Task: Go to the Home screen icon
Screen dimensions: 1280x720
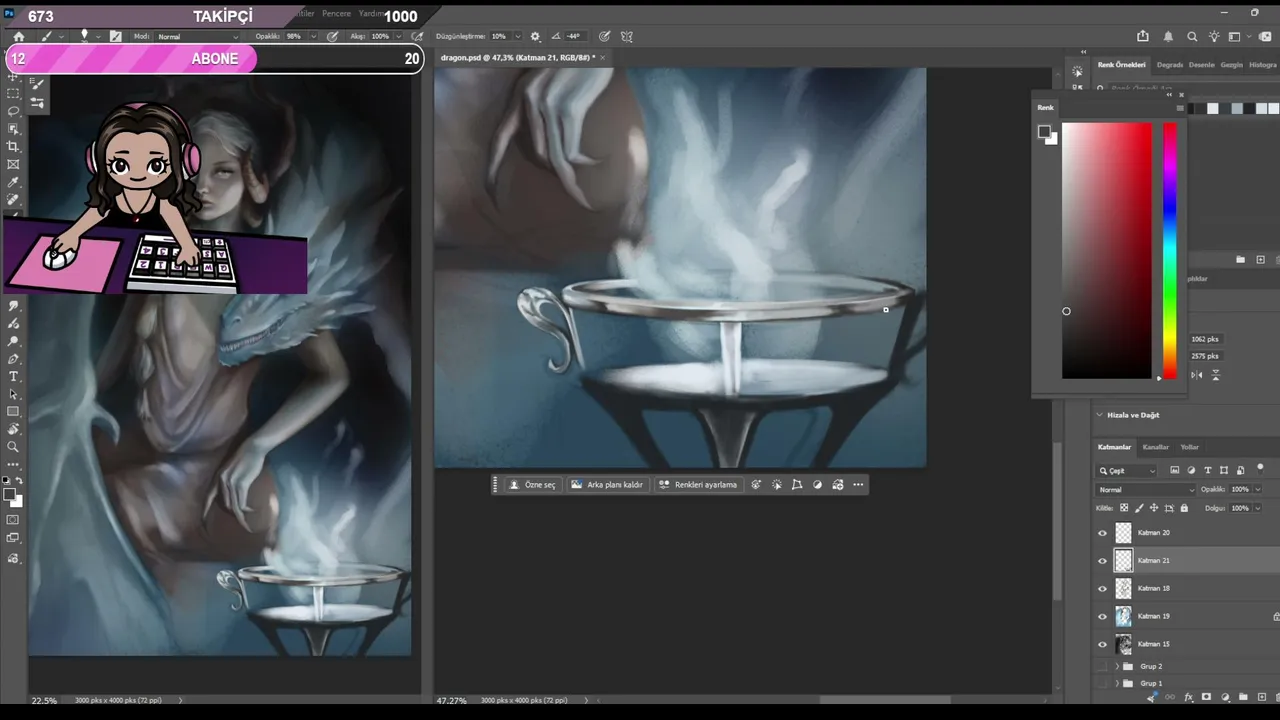Action: click(18, 37)
